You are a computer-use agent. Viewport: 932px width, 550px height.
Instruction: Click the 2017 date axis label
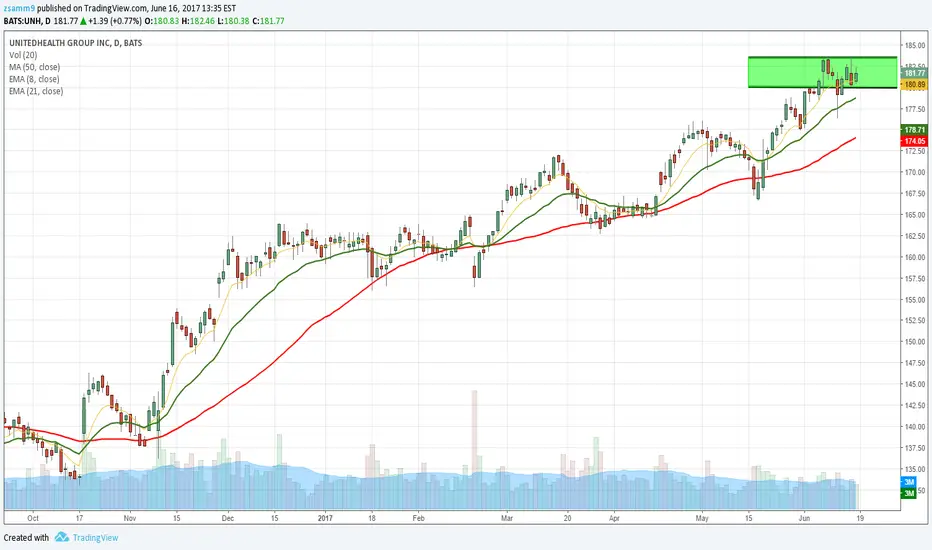tap(325, 518)
